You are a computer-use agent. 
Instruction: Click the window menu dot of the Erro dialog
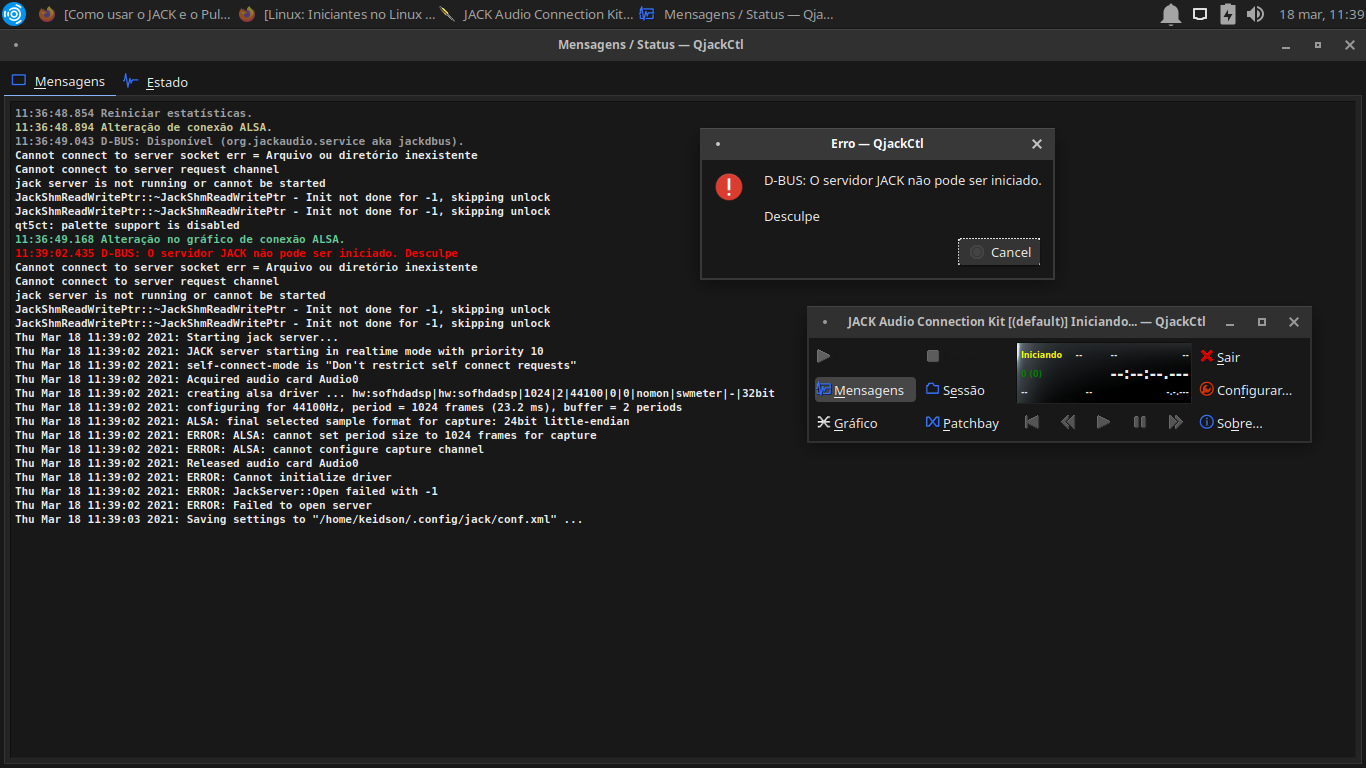click(718, 144)
